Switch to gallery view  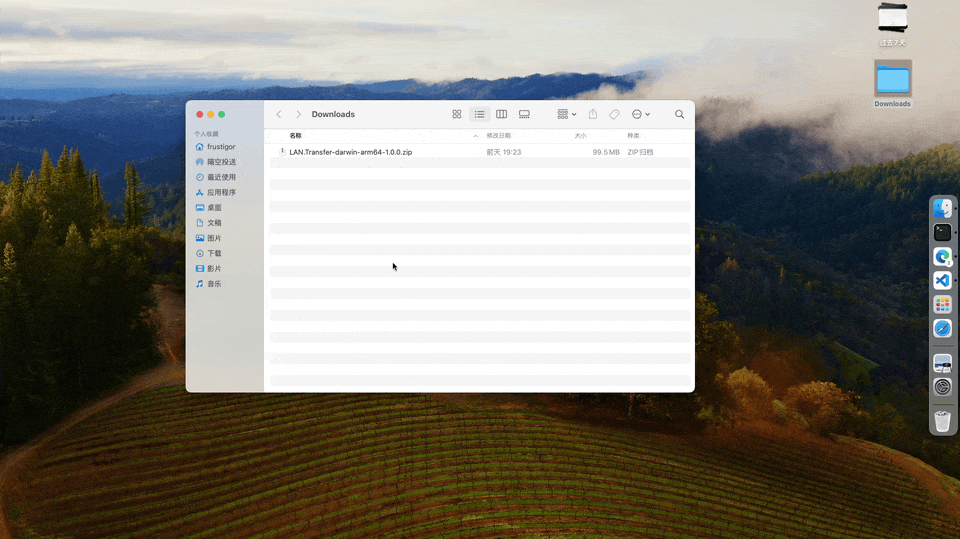pos(524,115)
